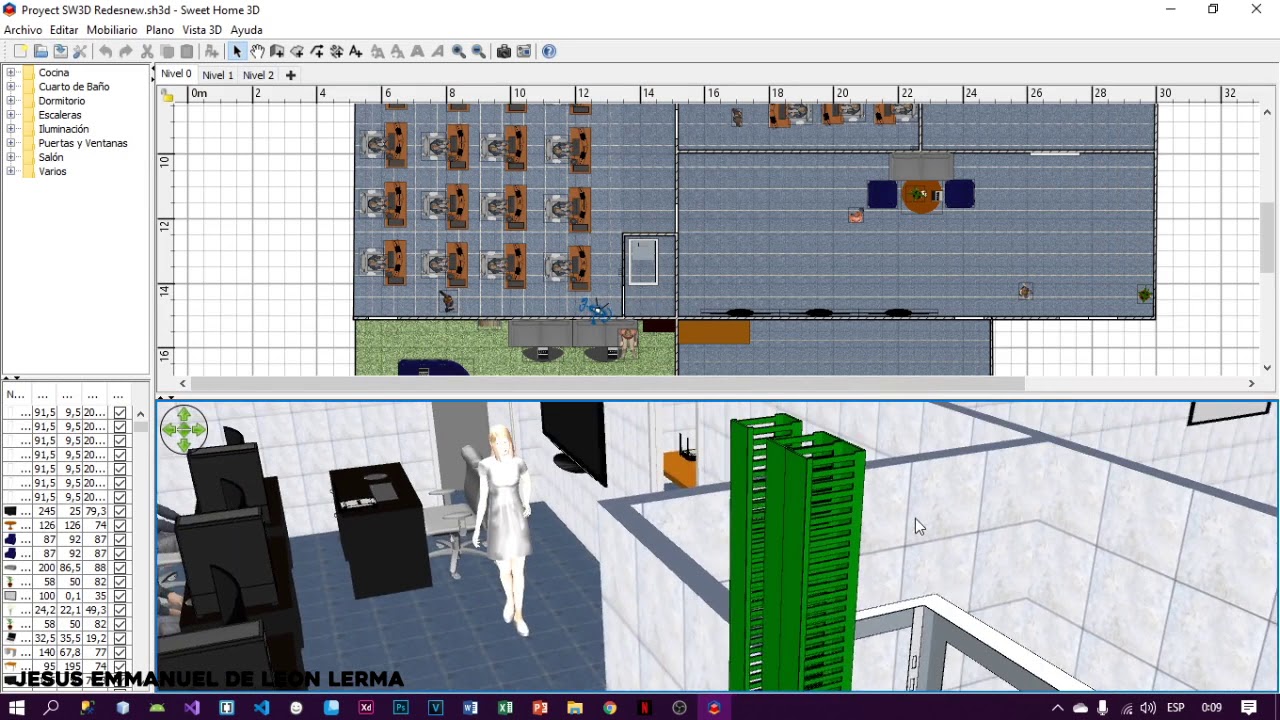Toggle visibility checkbox of the 245 width row
Image resolution: width=1280 pixels, height=720 pixels.
[120, 511]
